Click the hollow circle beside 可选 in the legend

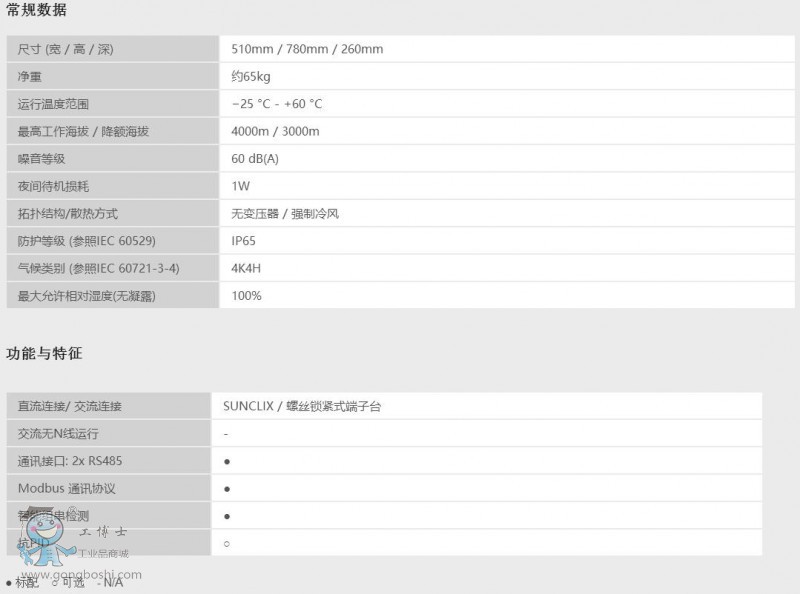tap(54, 582)
